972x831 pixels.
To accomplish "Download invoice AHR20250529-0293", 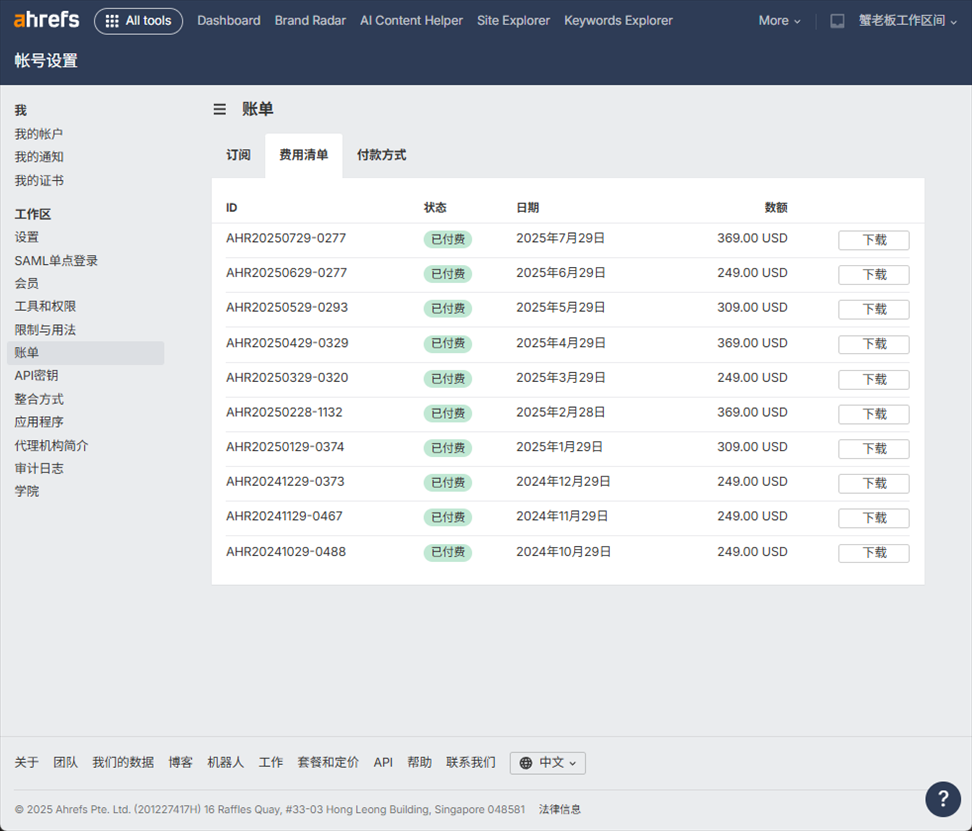I will coord(873,309).
